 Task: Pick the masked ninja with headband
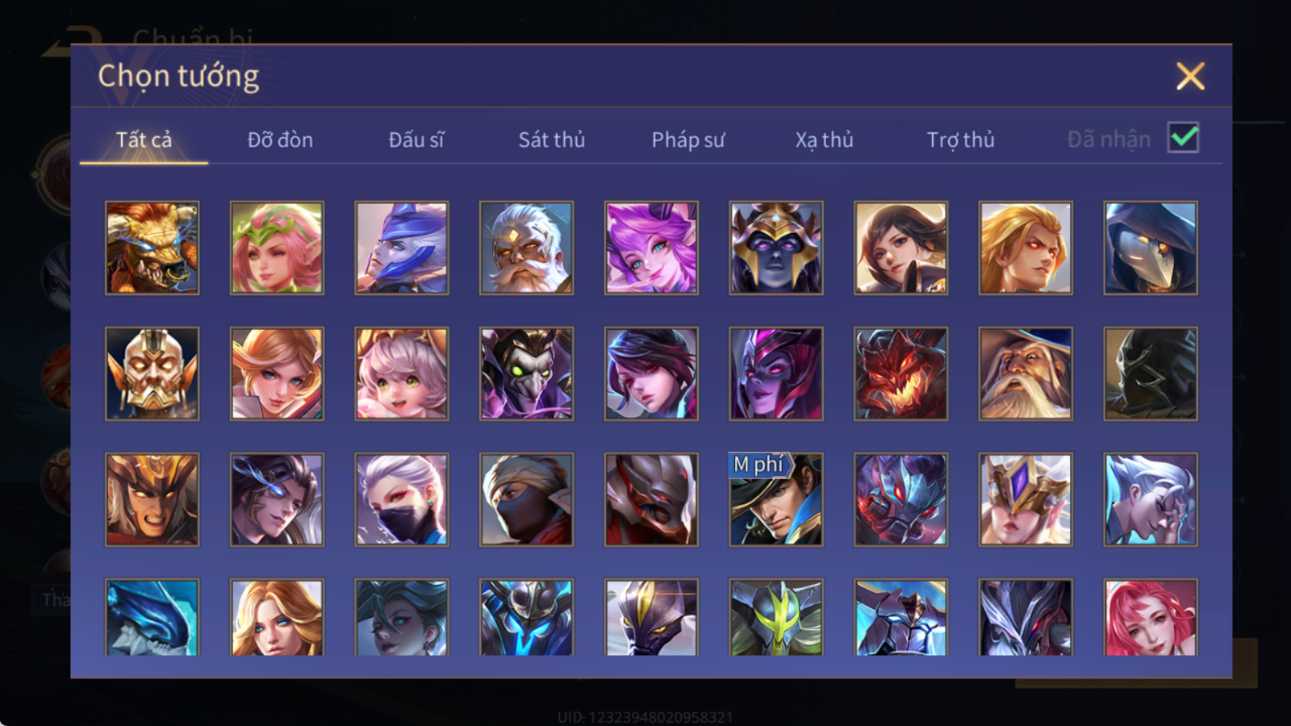click(526, 500)
